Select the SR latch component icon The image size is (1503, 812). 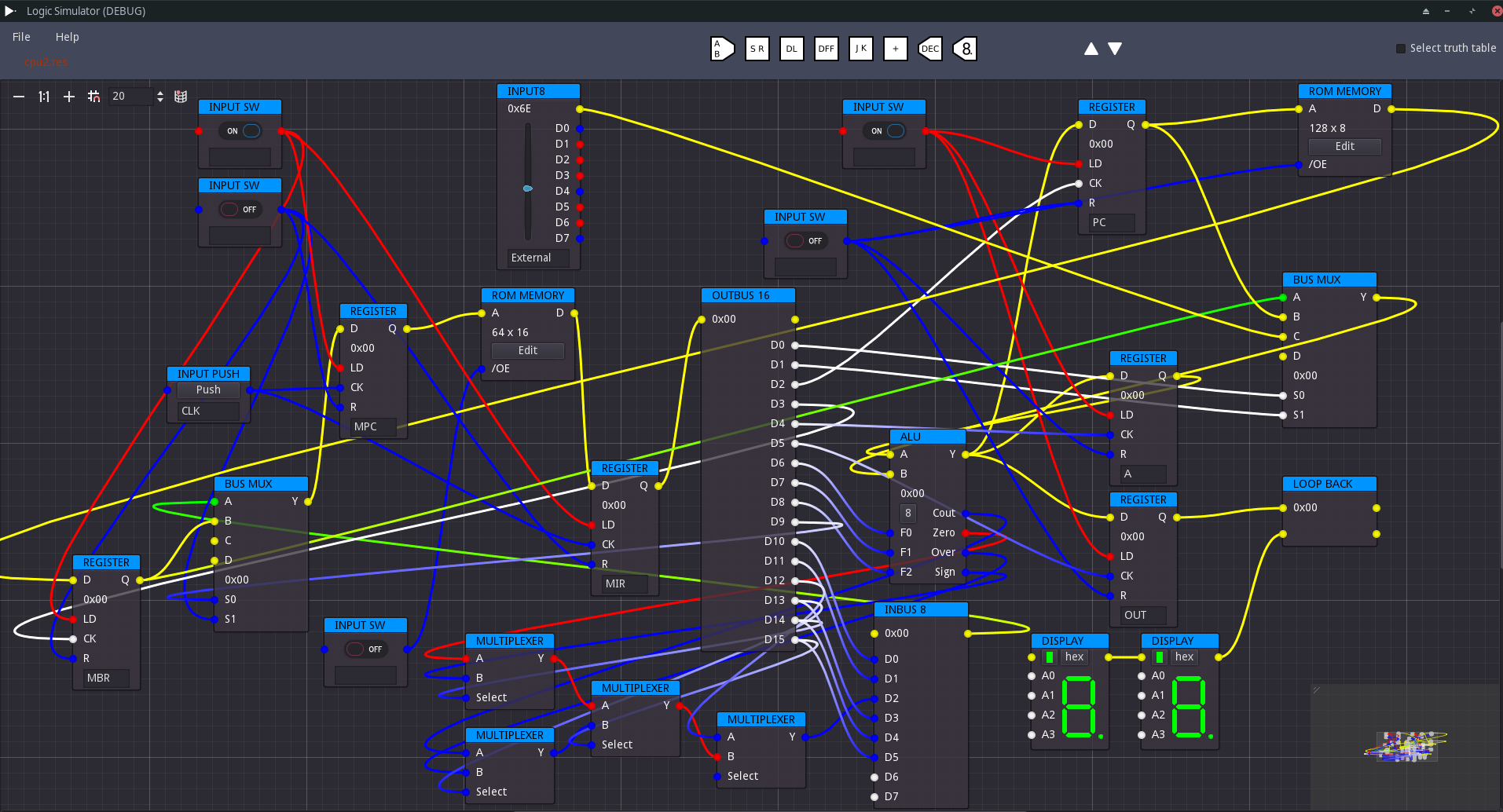(x=757, y=49)
